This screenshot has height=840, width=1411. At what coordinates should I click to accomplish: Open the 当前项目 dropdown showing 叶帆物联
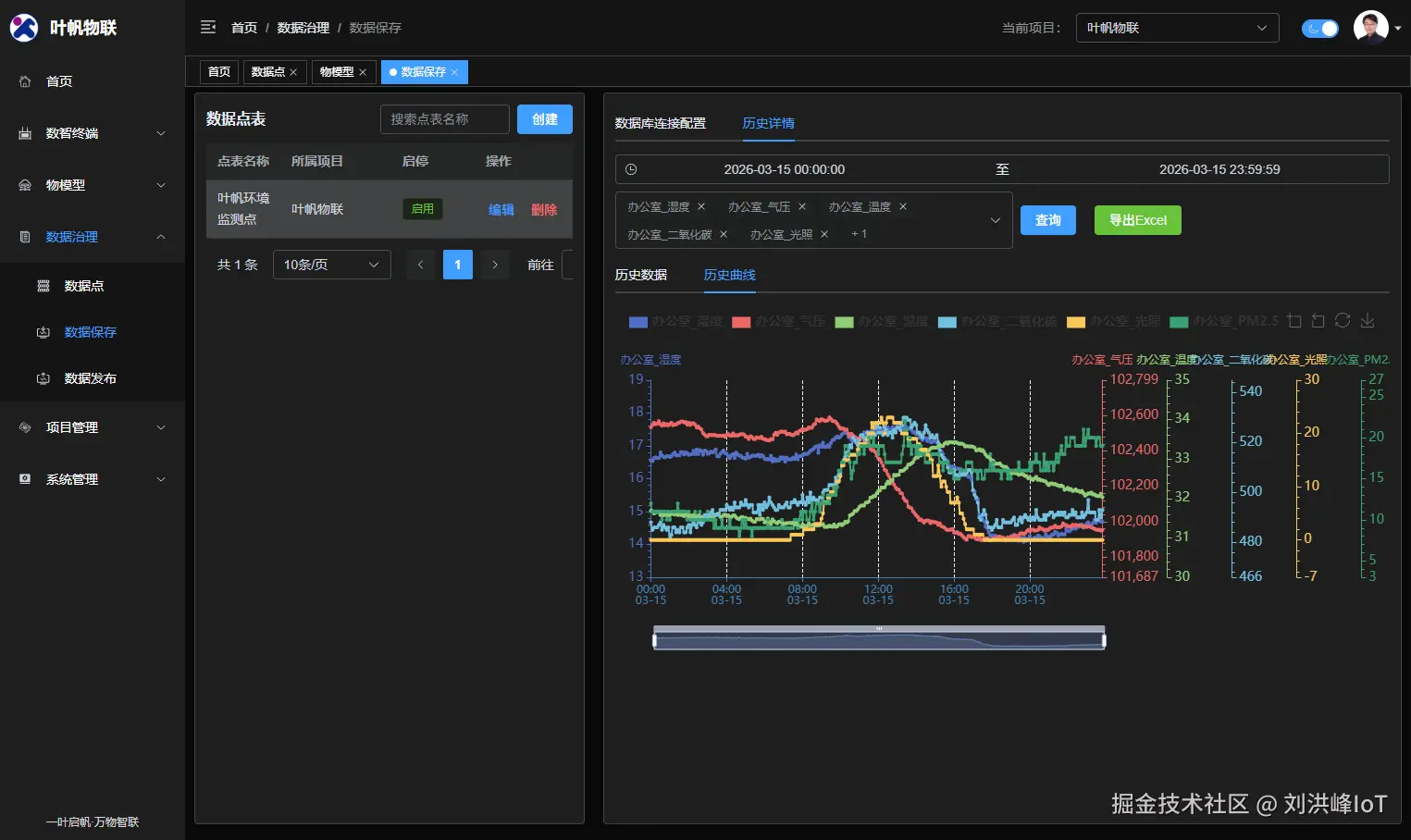tap(1177, 28)
